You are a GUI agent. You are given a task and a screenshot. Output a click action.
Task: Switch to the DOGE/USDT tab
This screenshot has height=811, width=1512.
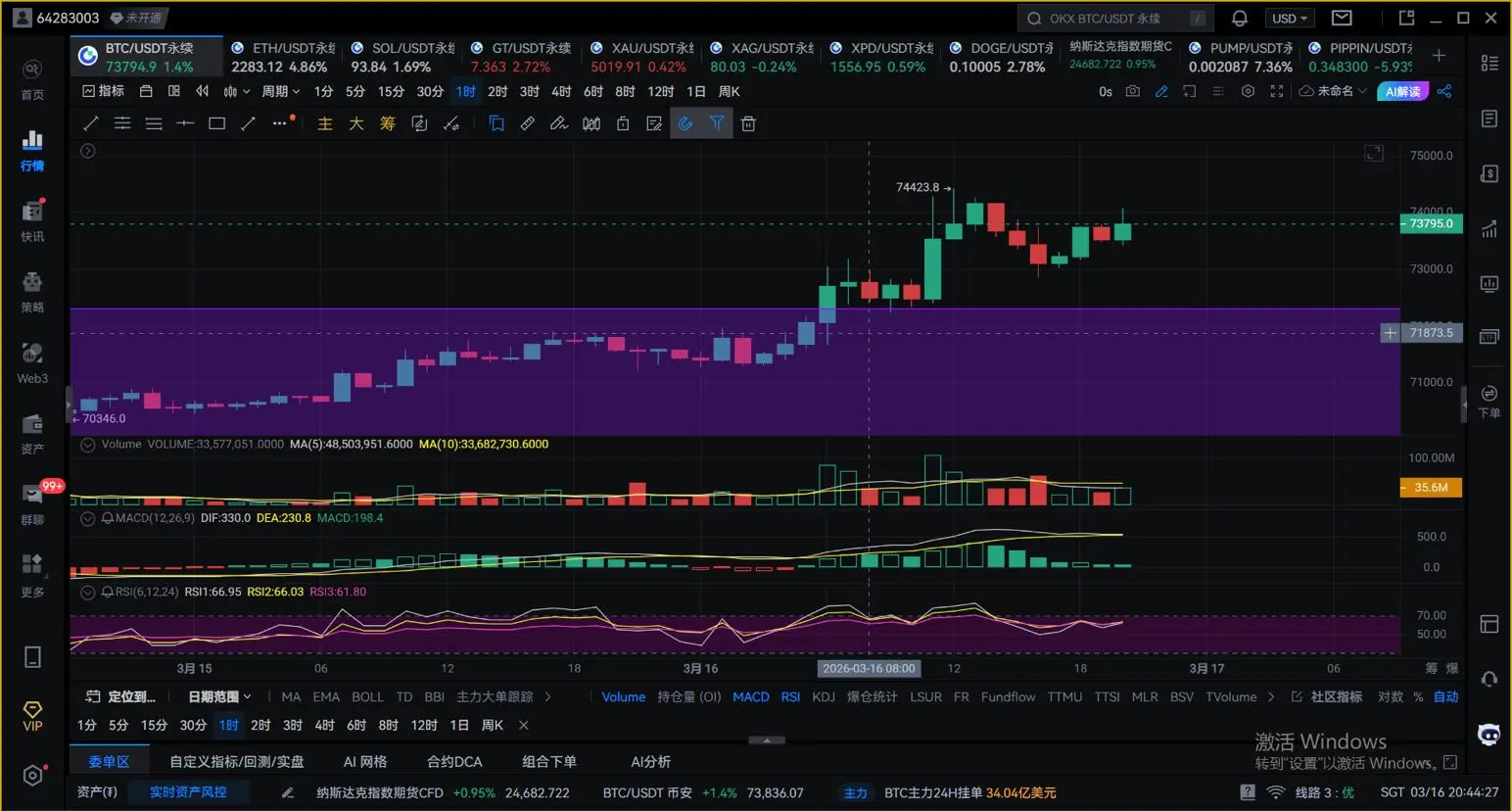[x=1000, y=57]
